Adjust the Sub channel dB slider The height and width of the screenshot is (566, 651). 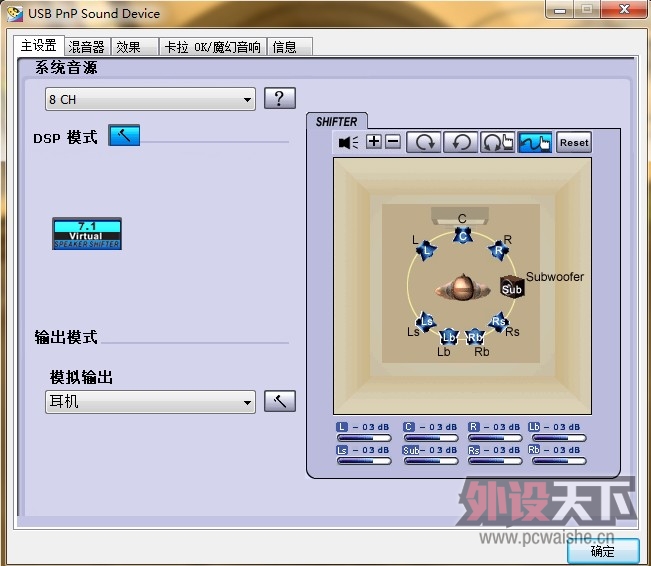[x=429, y=460]
